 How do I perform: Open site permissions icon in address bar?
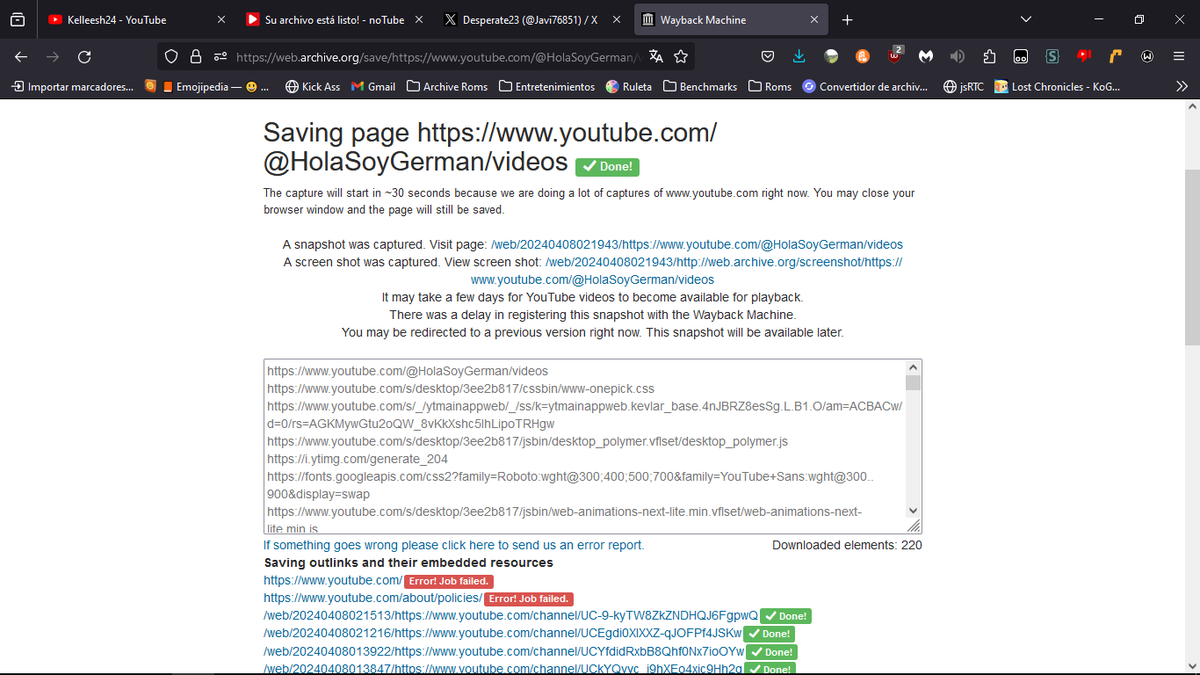(x=219, y=57)
